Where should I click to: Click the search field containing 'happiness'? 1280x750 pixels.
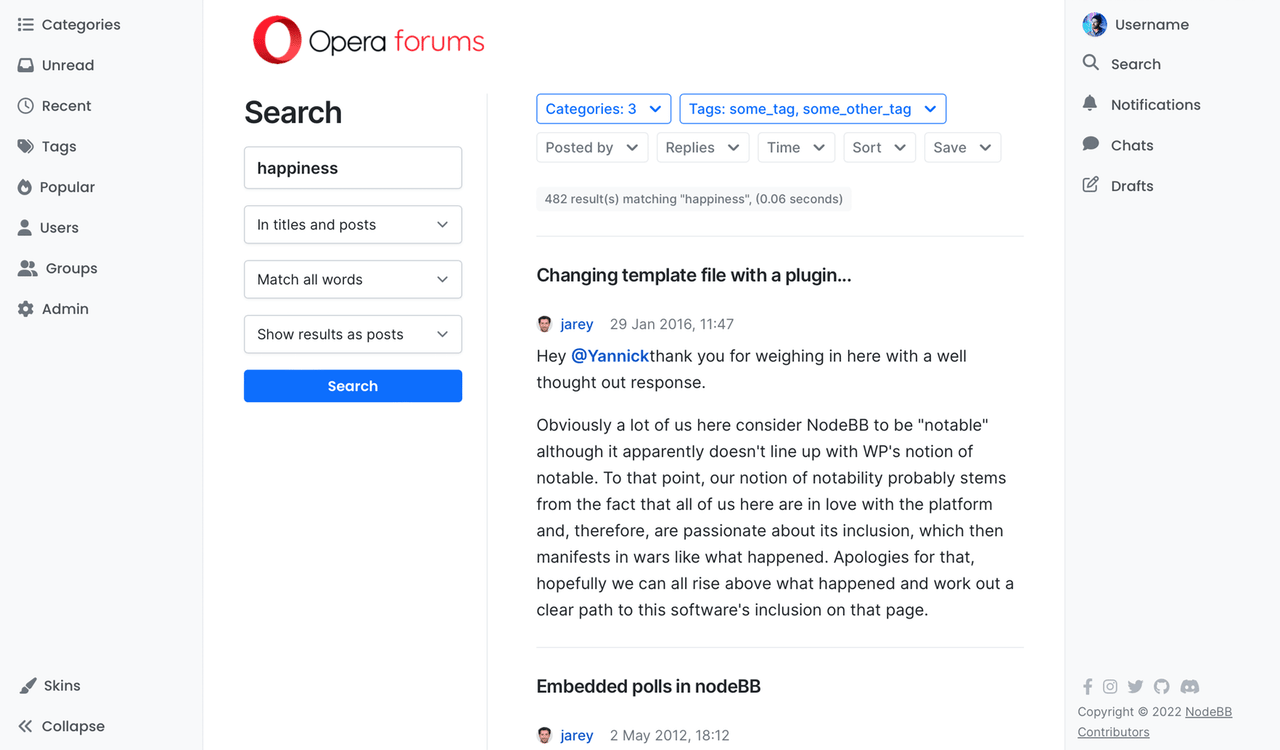coord(353,168)
